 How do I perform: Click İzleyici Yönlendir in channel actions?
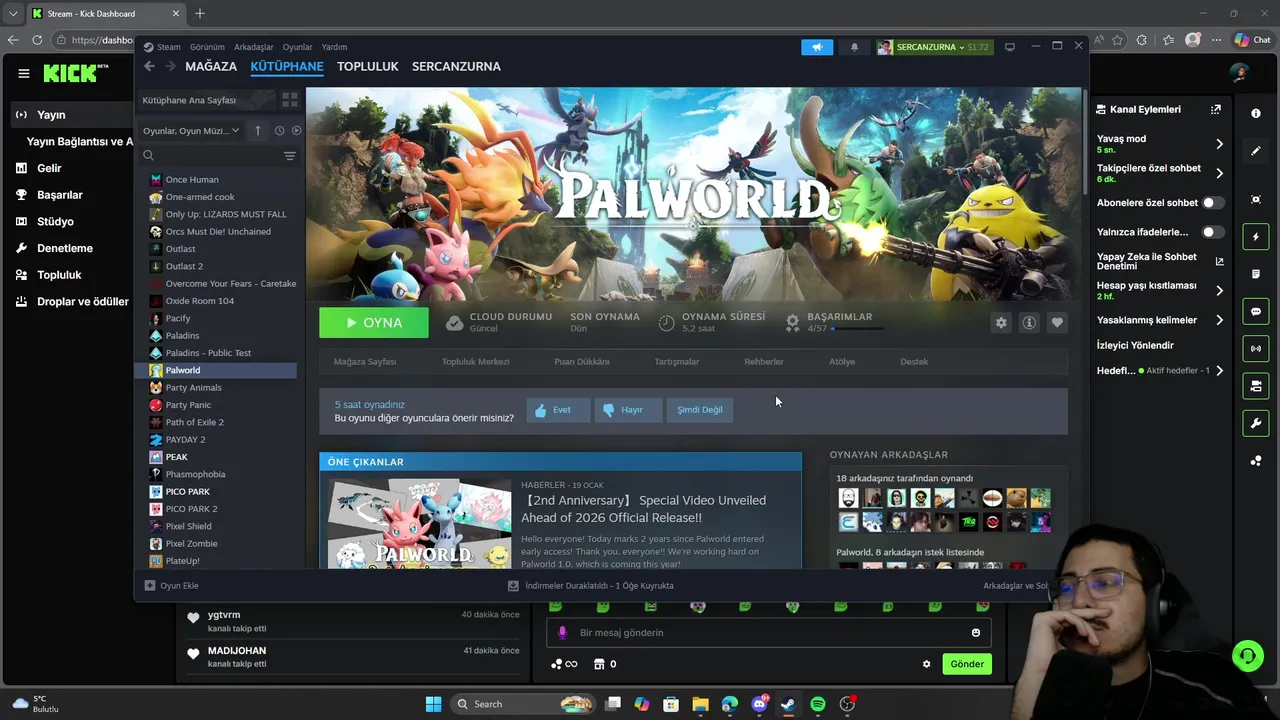click(x=1135, y=345)
